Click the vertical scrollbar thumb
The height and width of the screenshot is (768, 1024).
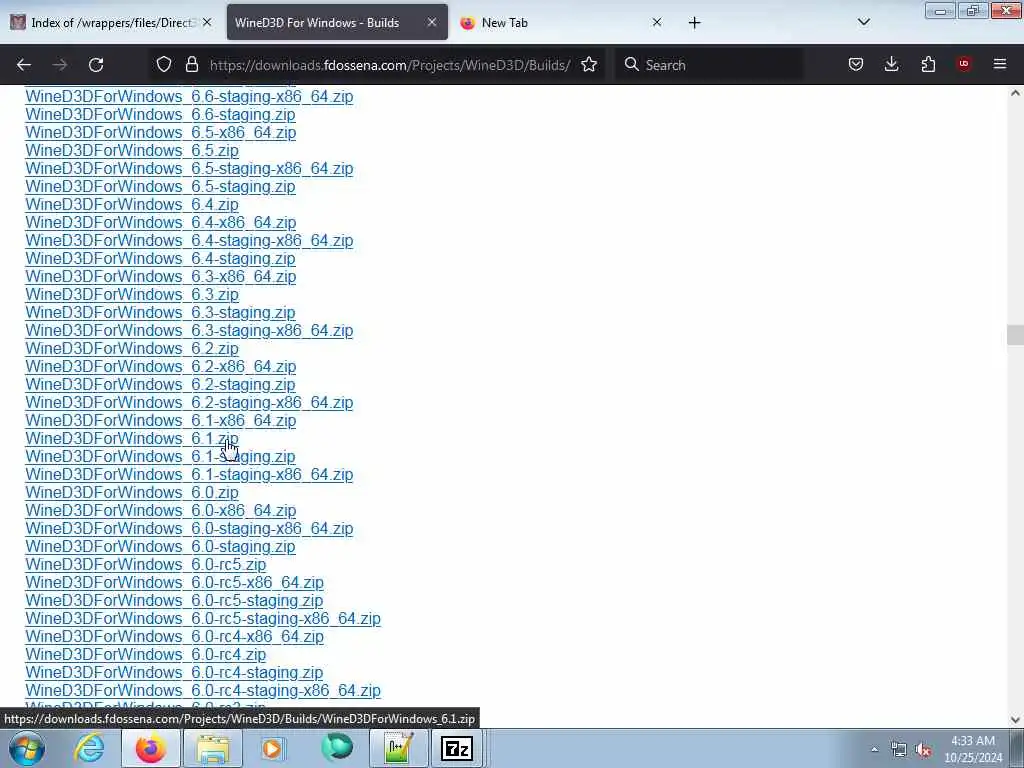click(1015, 334)
